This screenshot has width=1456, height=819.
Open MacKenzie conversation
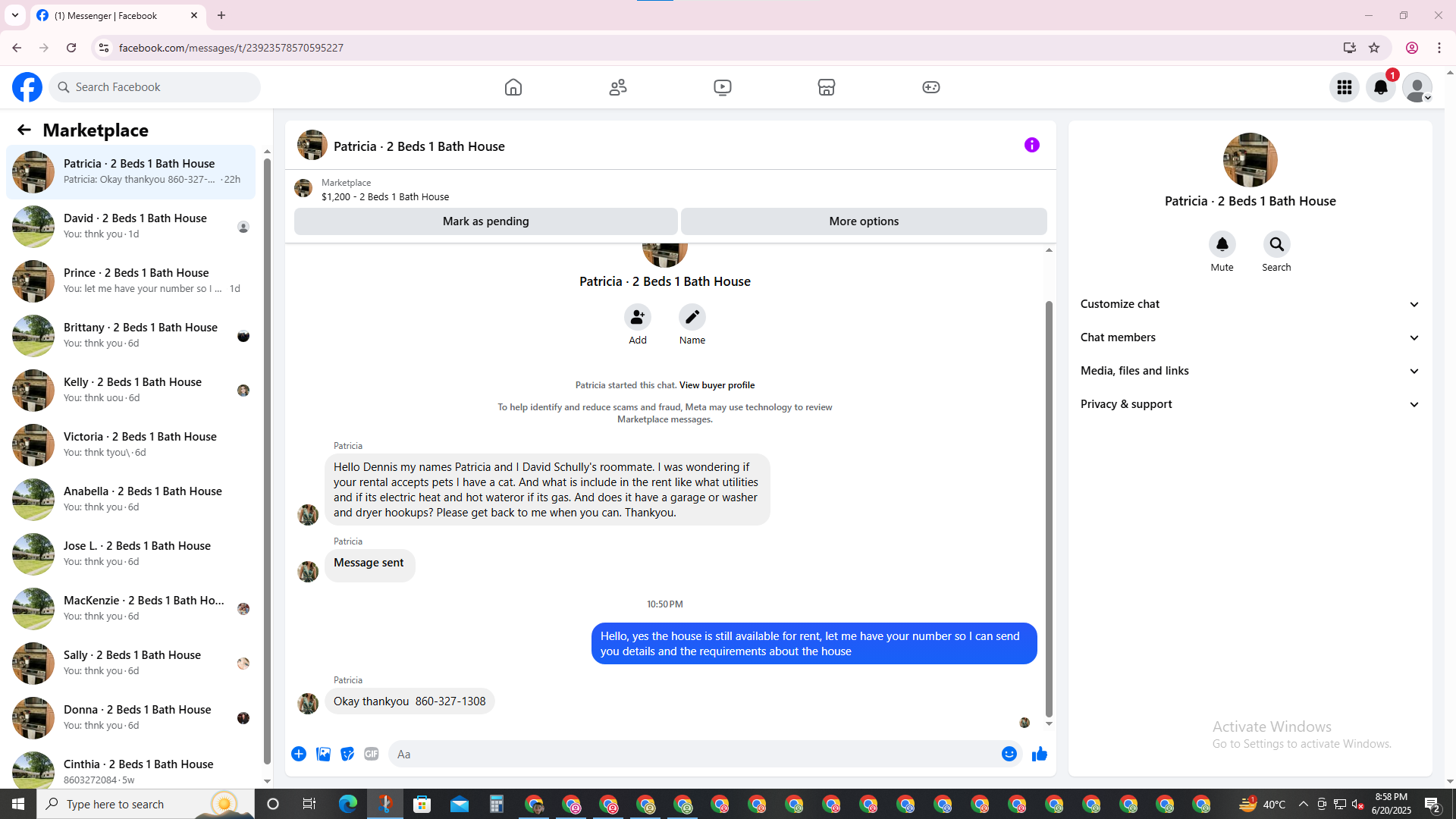point(130,609)
